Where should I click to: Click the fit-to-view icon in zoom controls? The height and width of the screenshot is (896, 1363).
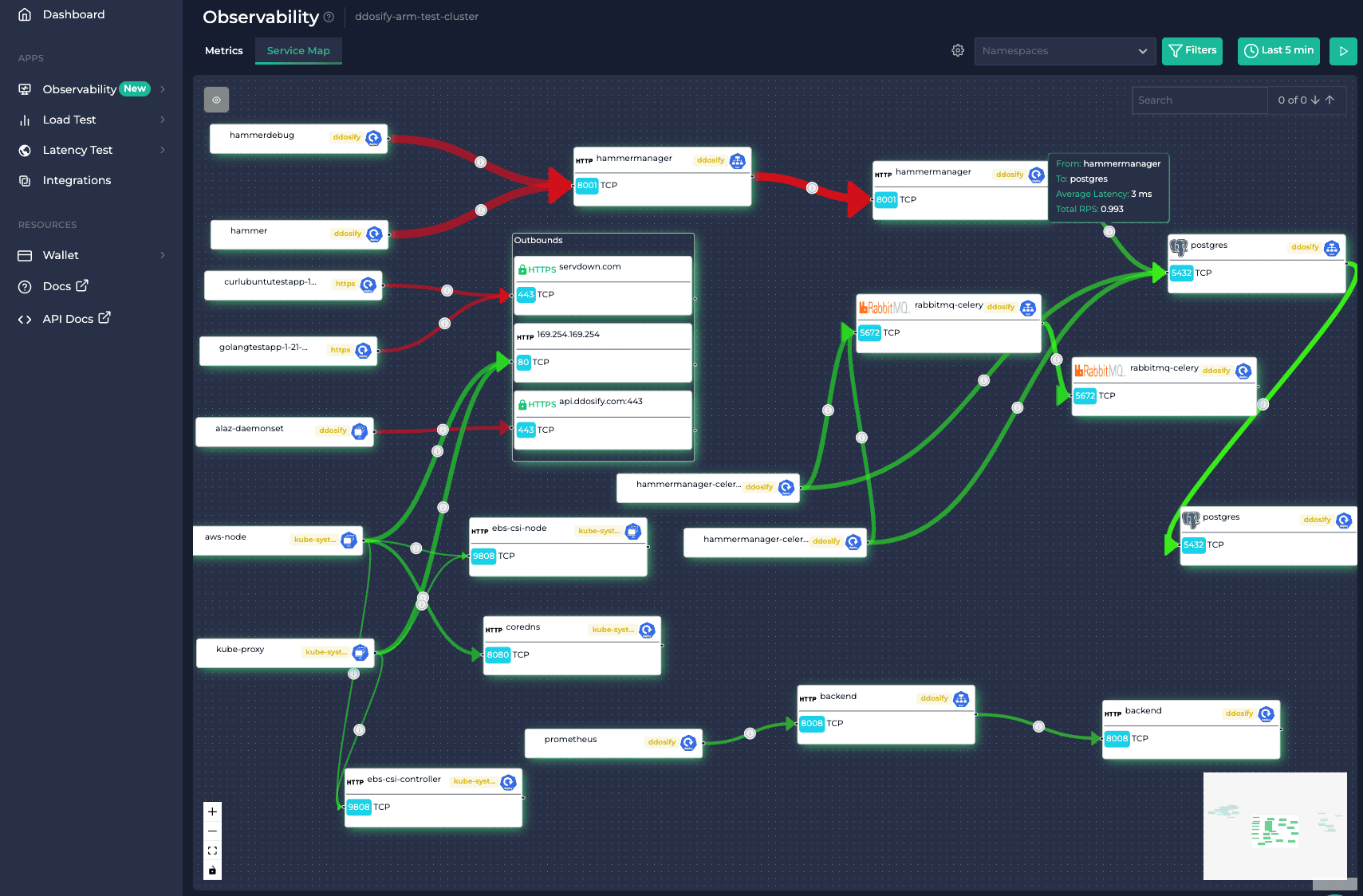tap(212, 850)
